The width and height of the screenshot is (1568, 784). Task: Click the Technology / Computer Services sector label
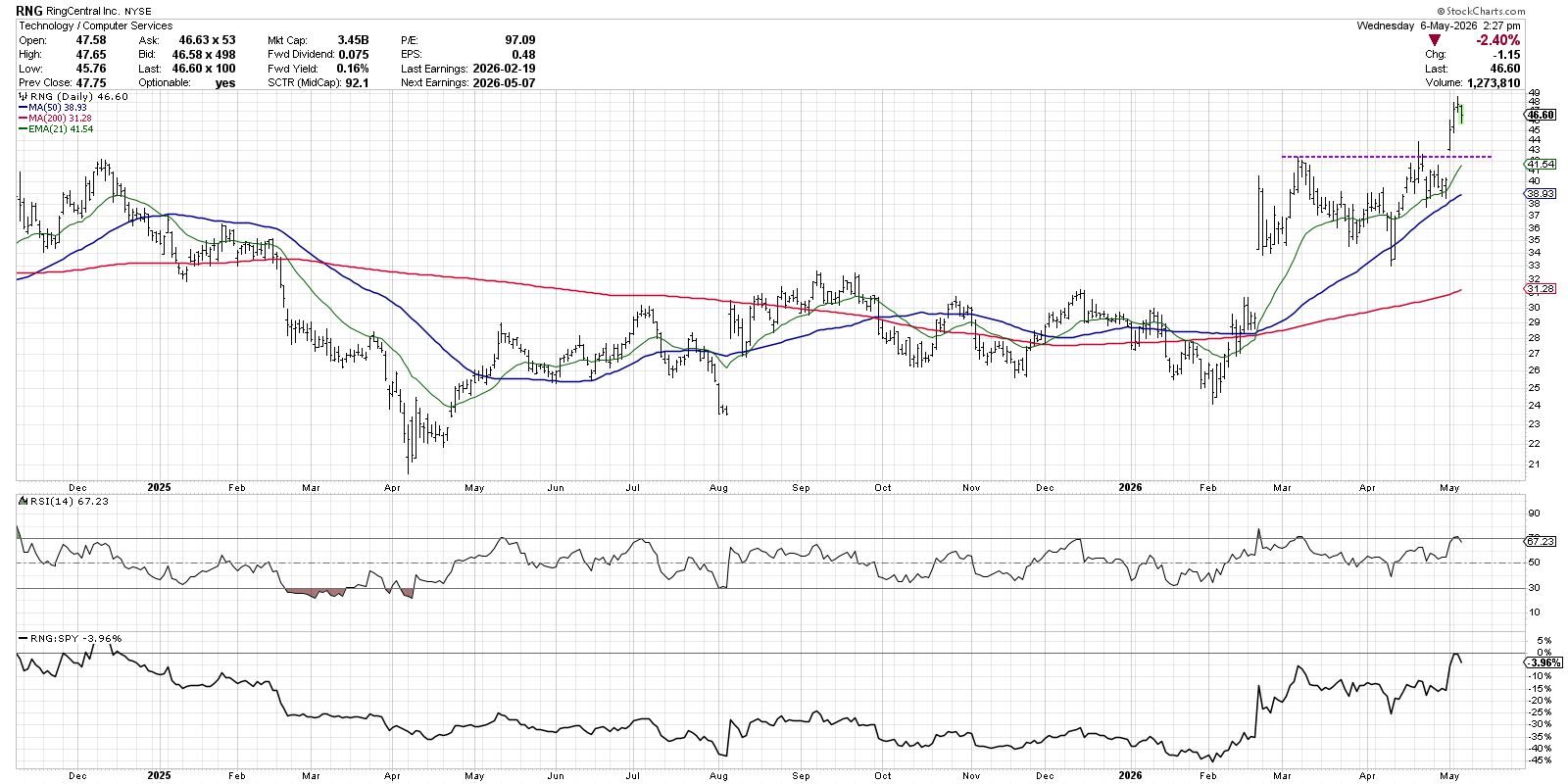[x=96, y=25]
